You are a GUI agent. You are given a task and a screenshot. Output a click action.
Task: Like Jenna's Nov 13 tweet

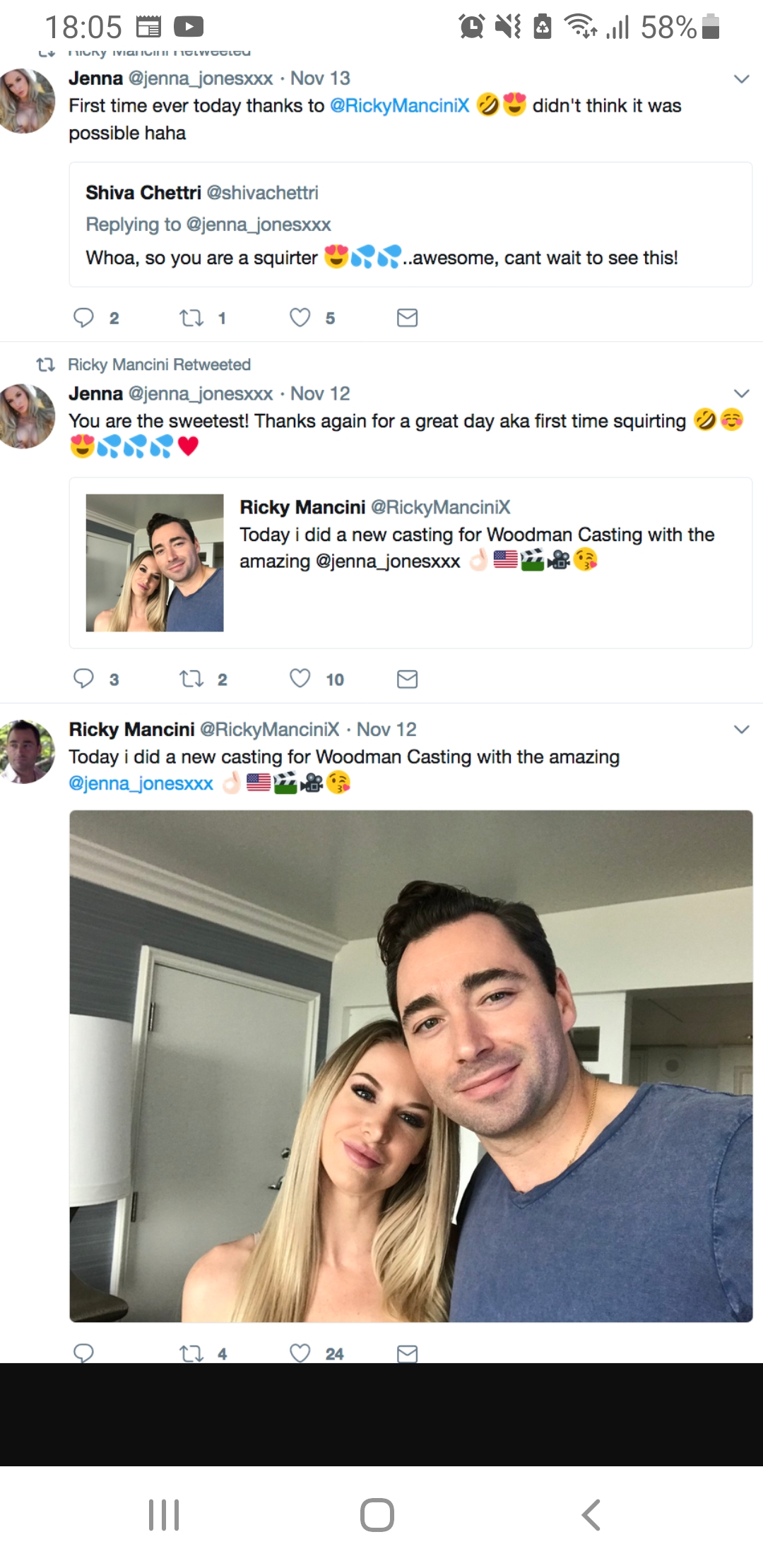click(x=300, y=318)
